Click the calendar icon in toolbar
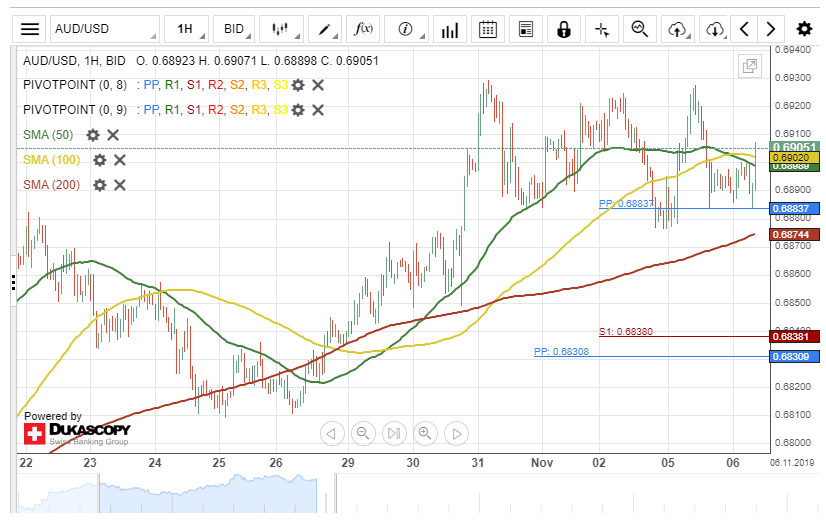Viewport: 826px width, 521px height. click(487, 29)
